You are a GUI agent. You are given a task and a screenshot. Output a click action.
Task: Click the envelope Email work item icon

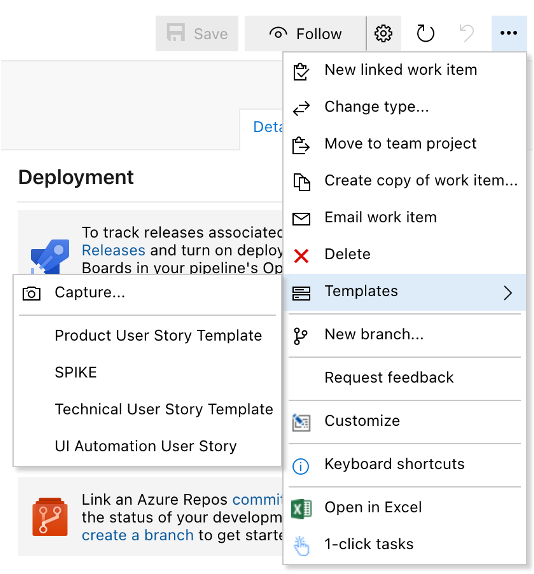point(301,219)
